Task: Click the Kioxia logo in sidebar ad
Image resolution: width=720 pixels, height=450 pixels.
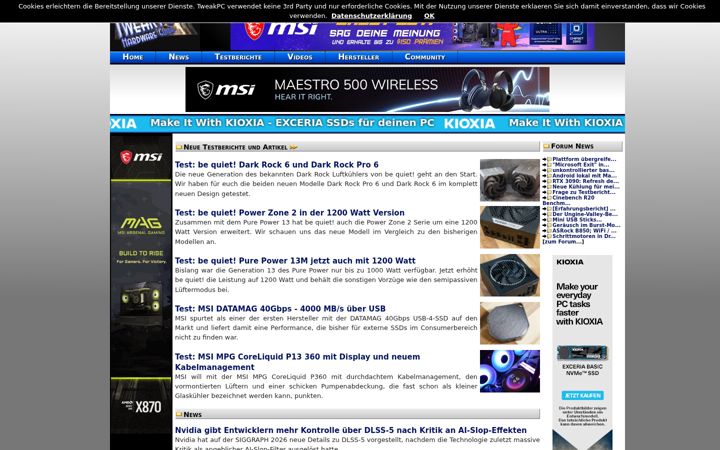Action: (x=570, y=262)
